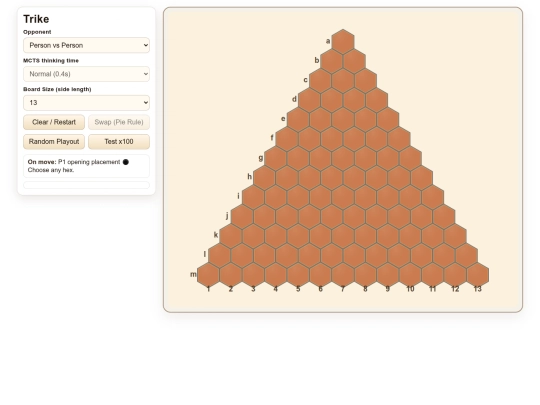Place on the leftmost hex in row g
Image resolution: width=540 pixels, height=405 pixels.
[x=275, y=158]
